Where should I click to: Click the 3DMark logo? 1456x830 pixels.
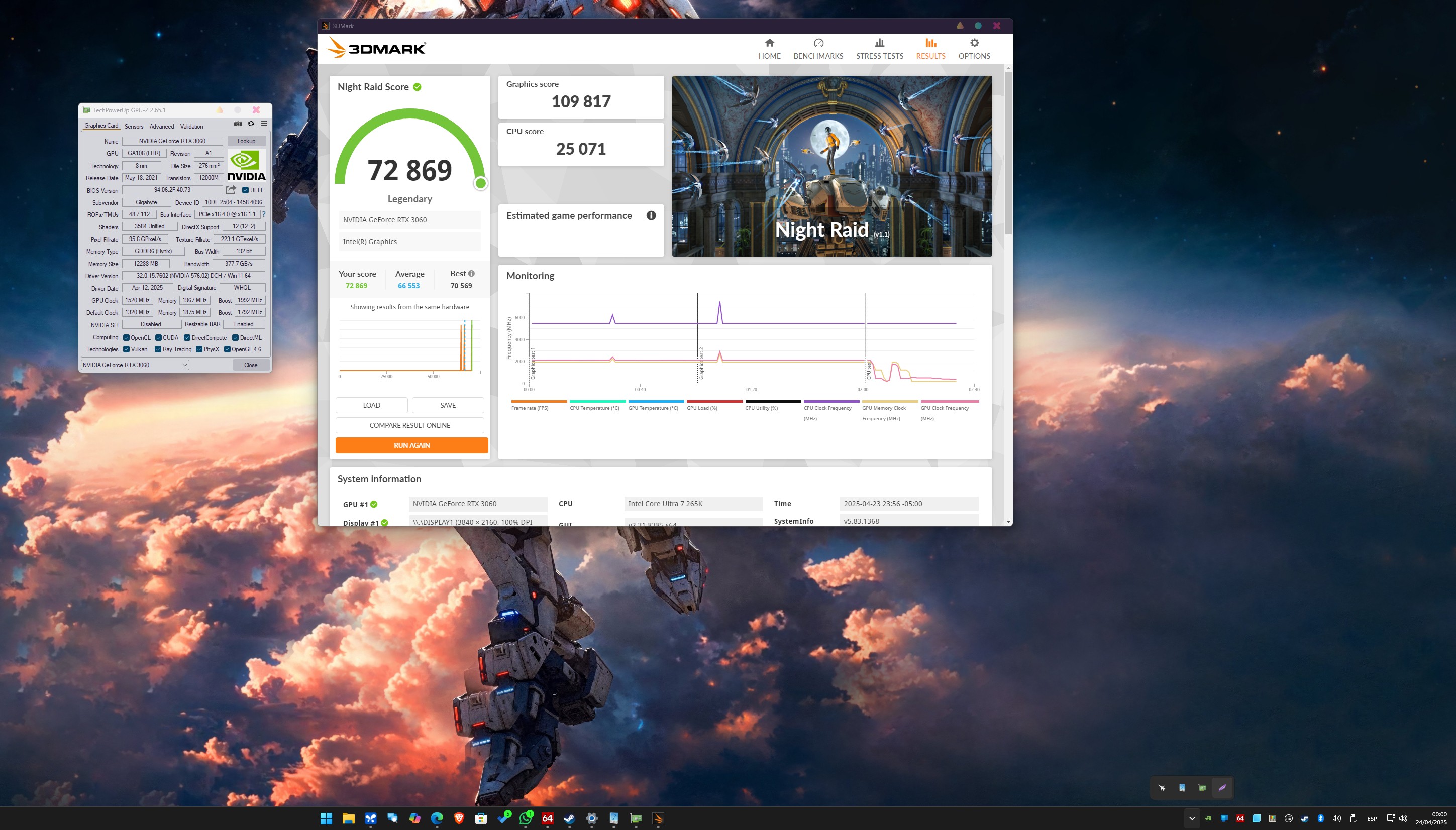tap(376, 48)
